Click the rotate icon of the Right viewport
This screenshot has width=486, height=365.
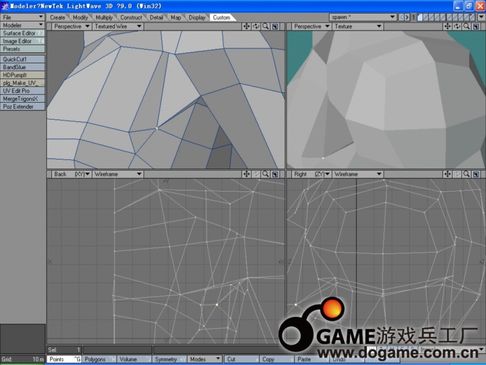[x=457, y=174]
